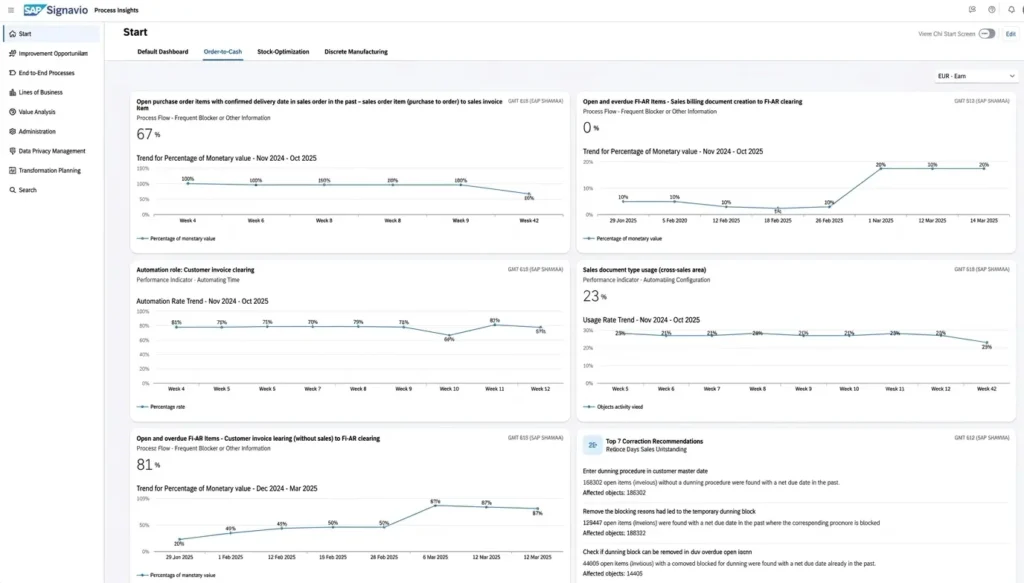The width and height of the screenshot is (1024, 583).
Task: Click the 67 % value in first card
Action: pyautogui.click(x=148, y=134)
